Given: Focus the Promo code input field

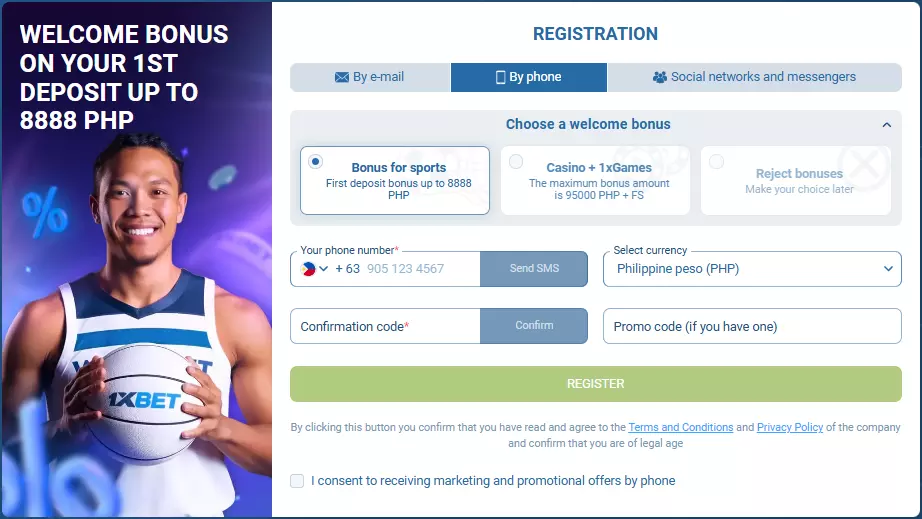Looking at the screenshot, I should pyautogui.click(x=752, y=327).
